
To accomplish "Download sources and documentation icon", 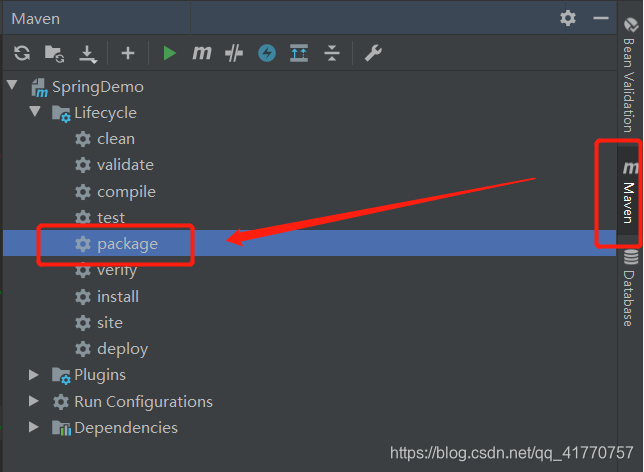I will coord(88,54).
